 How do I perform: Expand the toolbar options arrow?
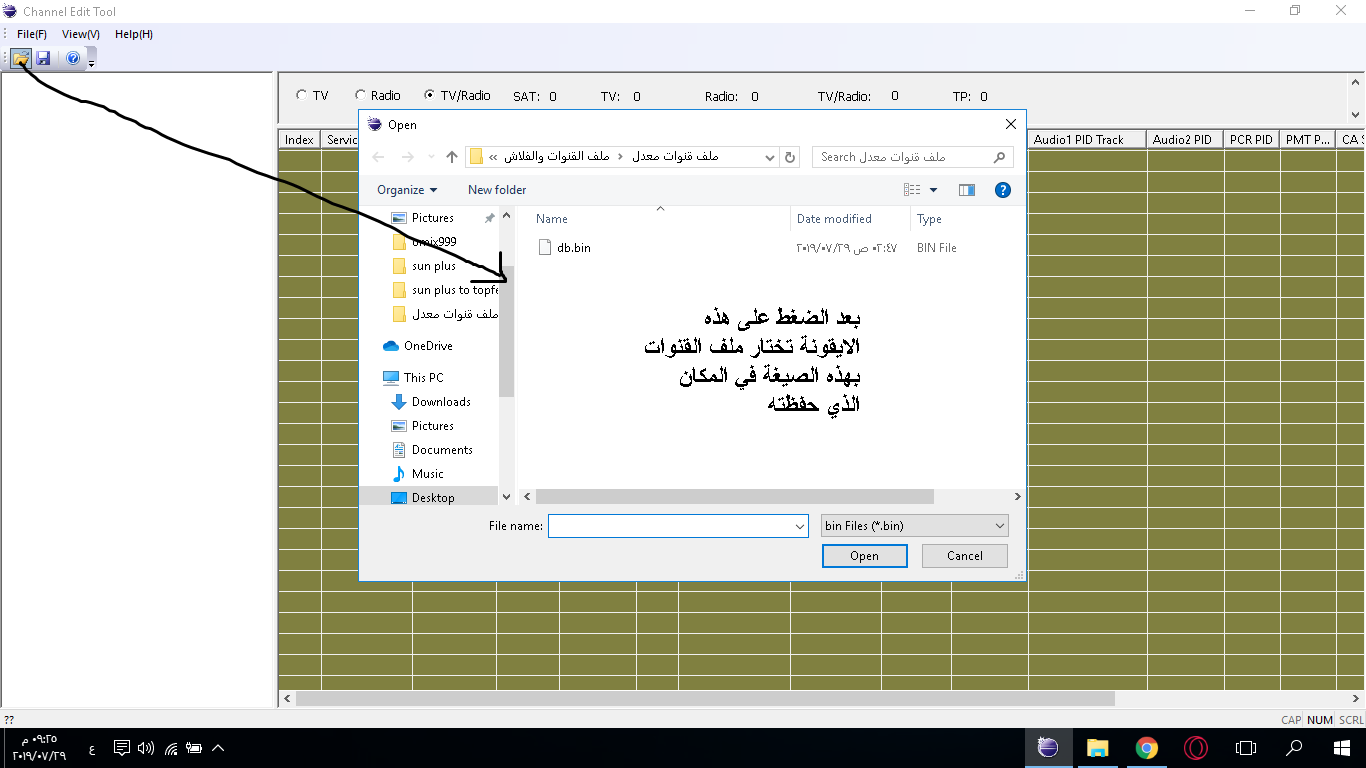[x=92, y=62]
